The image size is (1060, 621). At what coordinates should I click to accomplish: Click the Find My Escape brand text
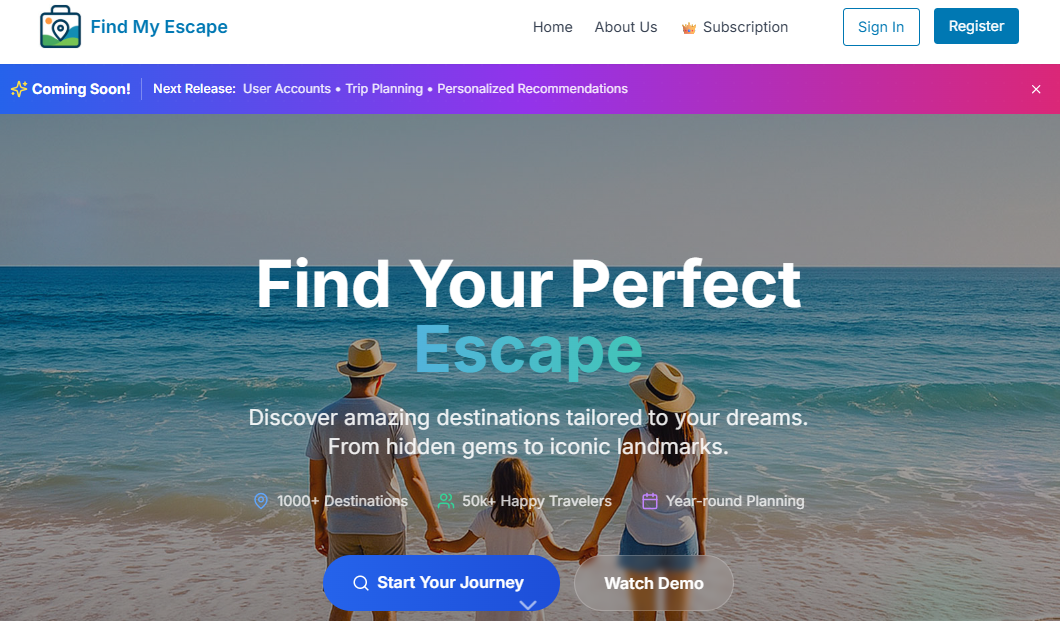click(x=159, y=27)
